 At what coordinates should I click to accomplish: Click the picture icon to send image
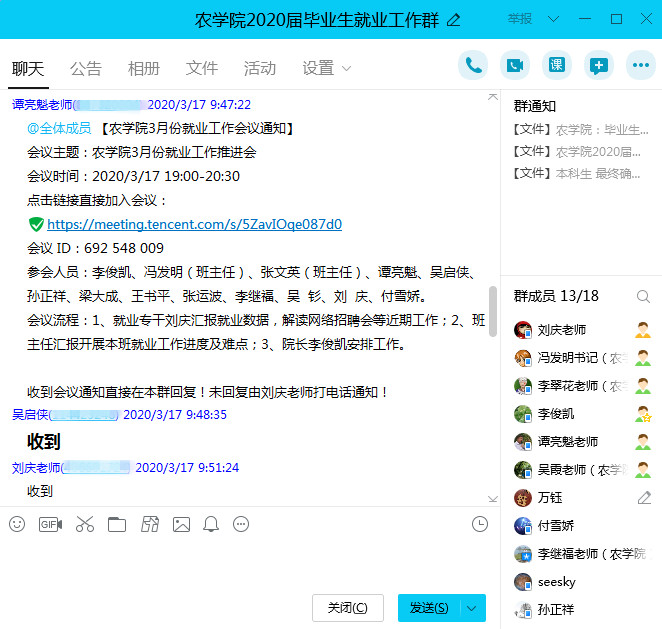tap(181, 524)
